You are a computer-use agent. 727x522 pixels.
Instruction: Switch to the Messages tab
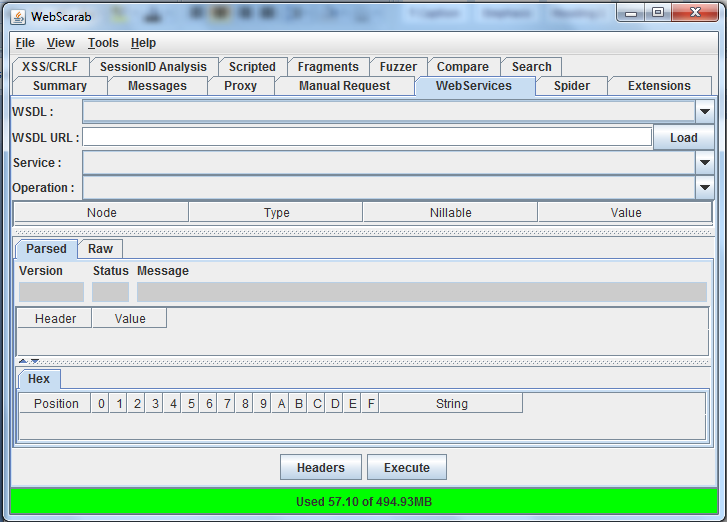point(157,86)
